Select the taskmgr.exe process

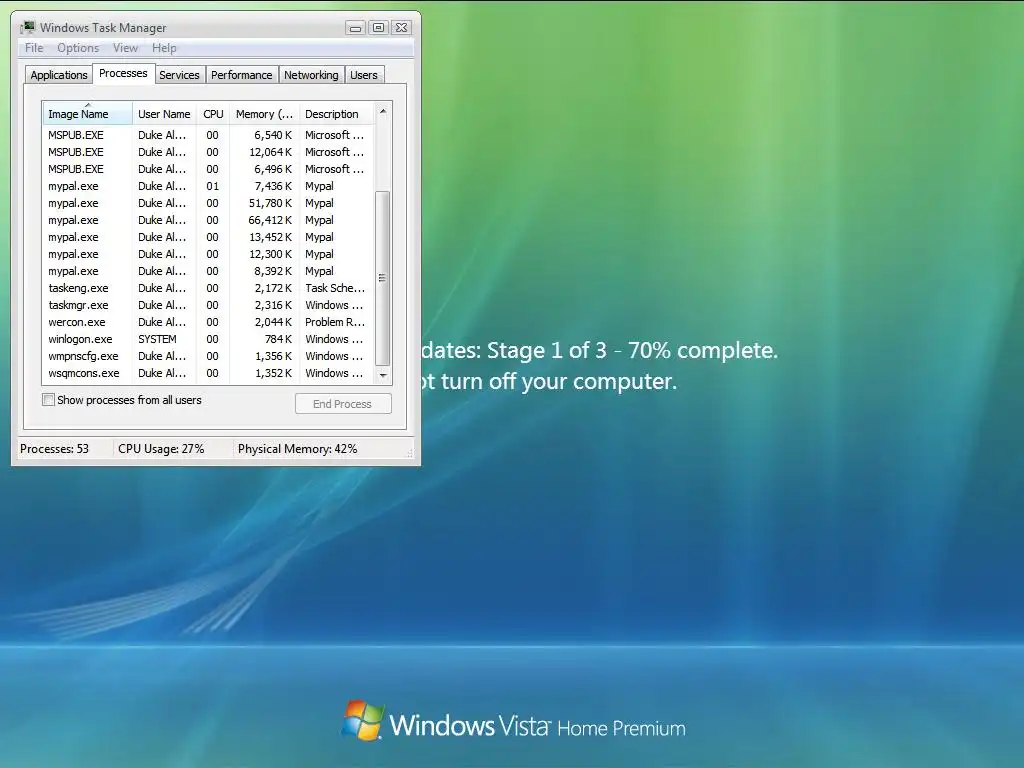click(208, 304)
